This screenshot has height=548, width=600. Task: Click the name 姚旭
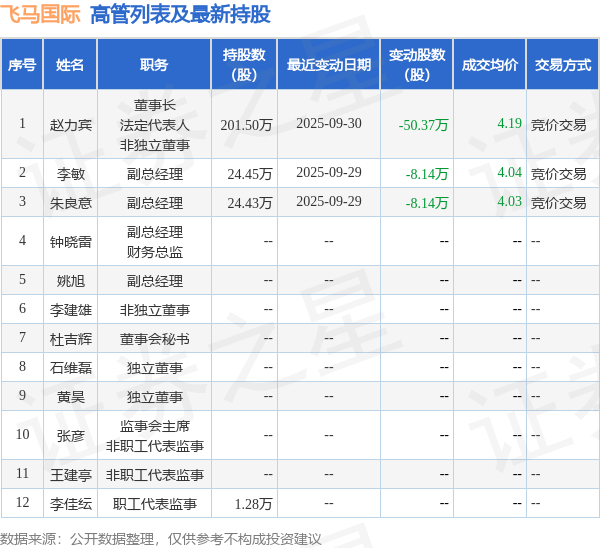(71, 281)
